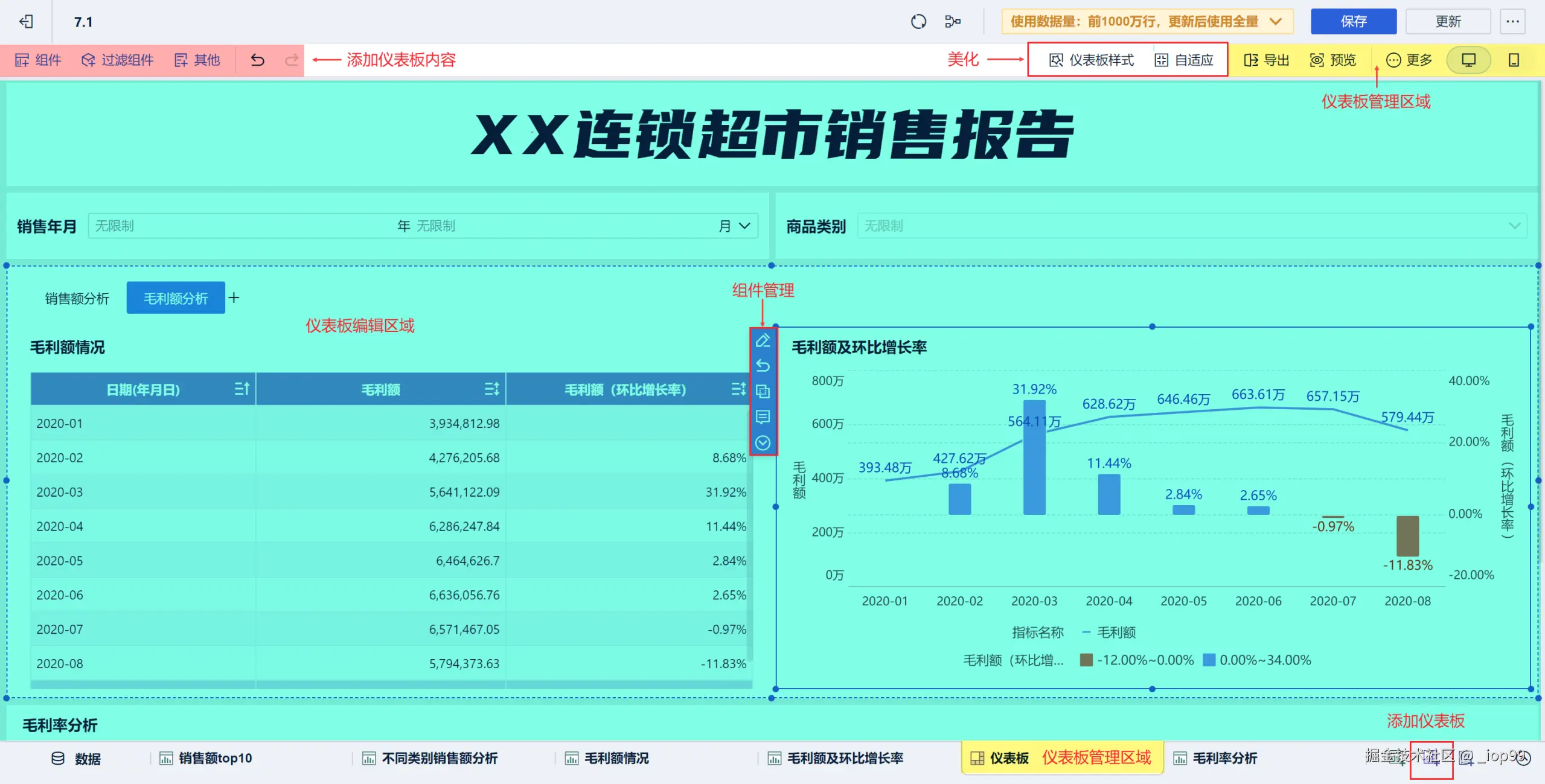Click the comment icon in component toolbar
Screen dimensions: 1545x784
coord(763,417)
